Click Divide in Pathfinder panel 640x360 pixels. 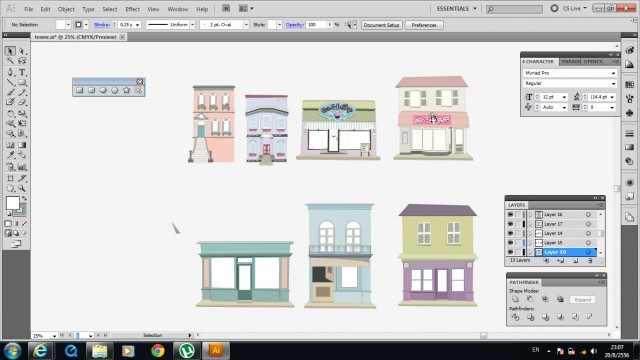coord(516,317)
